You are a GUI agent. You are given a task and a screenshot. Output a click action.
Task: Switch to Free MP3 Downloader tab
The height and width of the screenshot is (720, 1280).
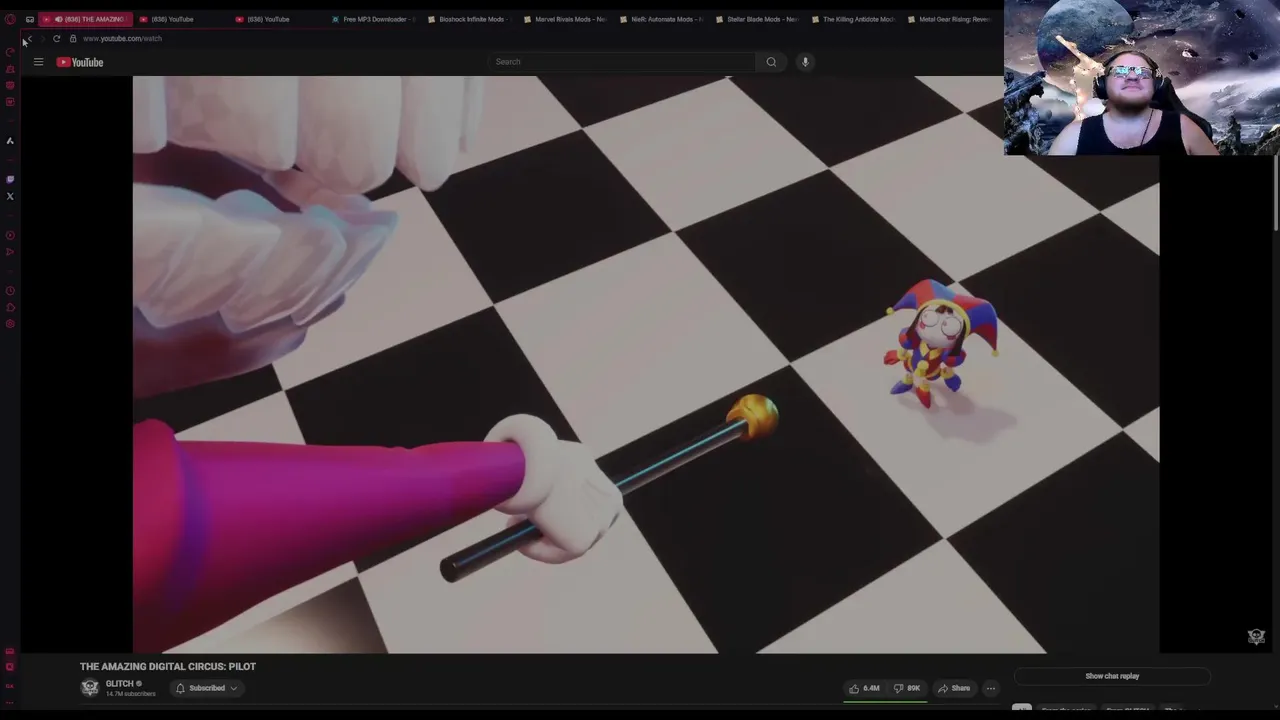coord(375,19)
